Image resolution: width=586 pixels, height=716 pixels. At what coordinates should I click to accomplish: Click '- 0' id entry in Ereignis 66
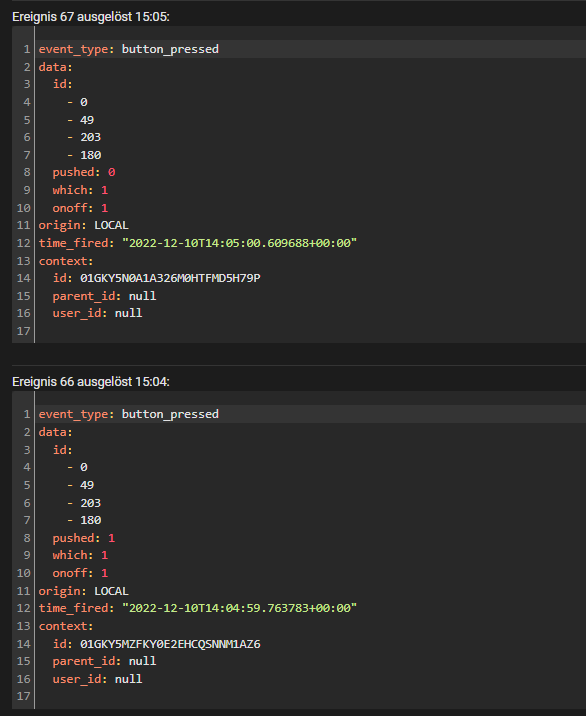click(77, 467)
